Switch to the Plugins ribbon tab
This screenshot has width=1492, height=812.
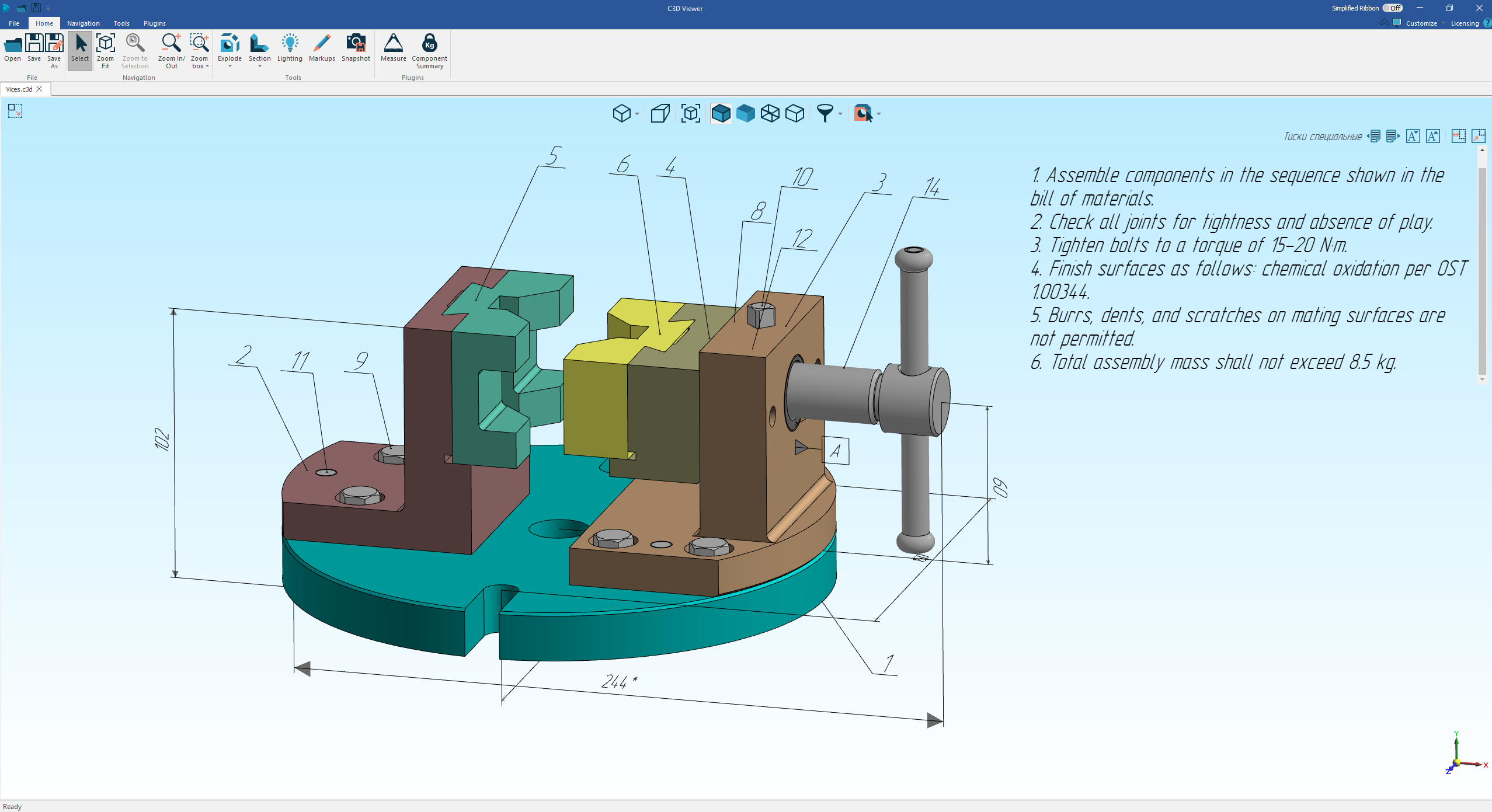coord(154,23)
